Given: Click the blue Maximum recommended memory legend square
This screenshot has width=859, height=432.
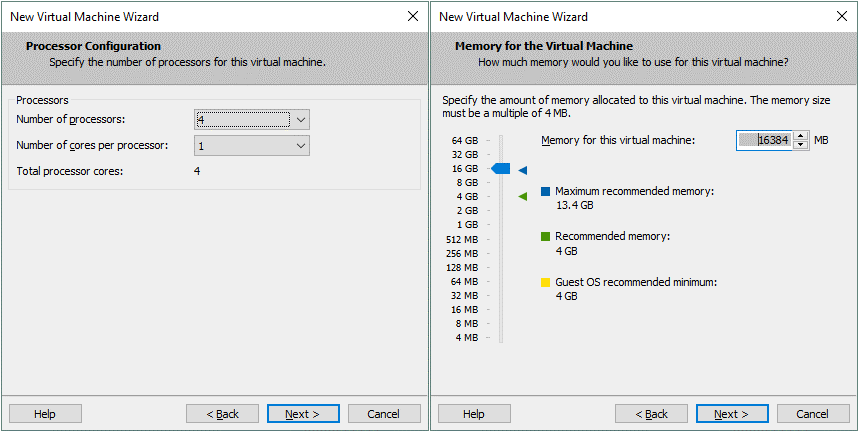Looking at the screenshot, I should pyautogui.click(x=546, y=191).
